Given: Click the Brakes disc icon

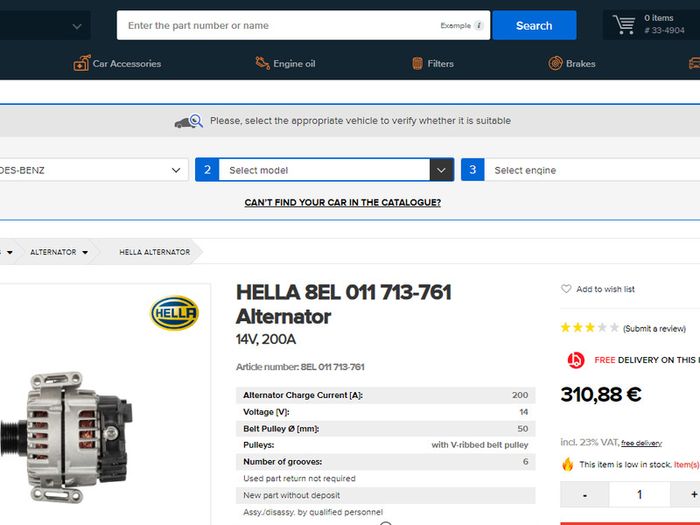Looking at the screenshot, I should [555, 63].
